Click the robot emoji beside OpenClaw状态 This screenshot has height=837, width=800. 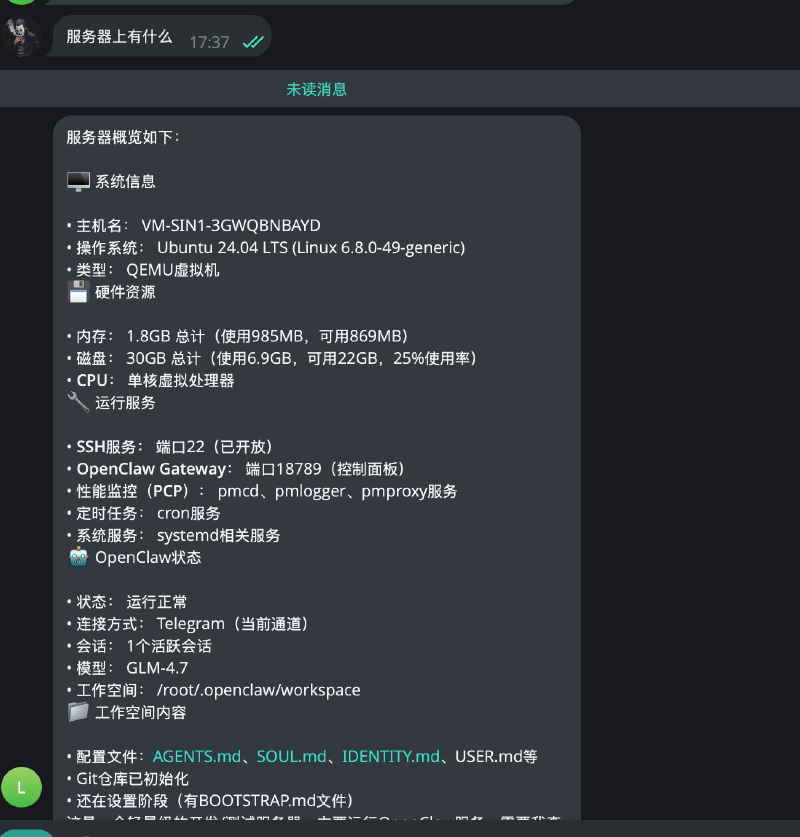[78, 557]
